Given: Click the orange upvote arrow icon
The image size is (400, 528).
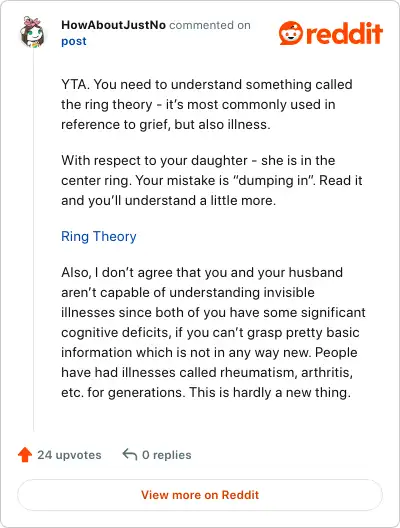Looking at the screenshot, I should point(25,455).
